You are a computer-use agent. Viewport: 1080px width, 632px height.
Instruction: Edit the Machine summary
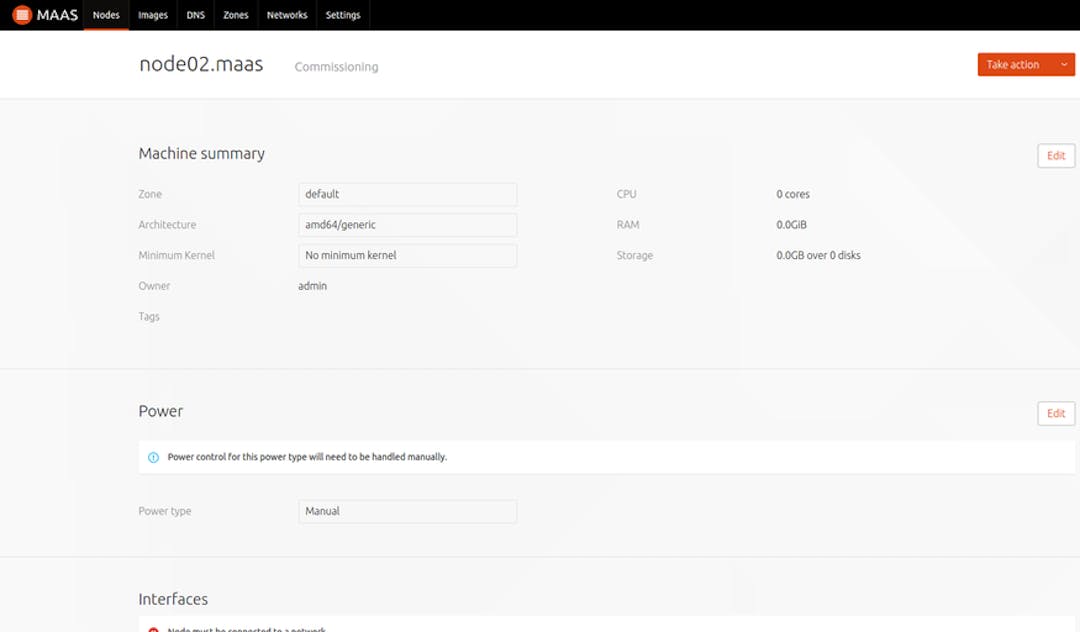point(1056,155)
